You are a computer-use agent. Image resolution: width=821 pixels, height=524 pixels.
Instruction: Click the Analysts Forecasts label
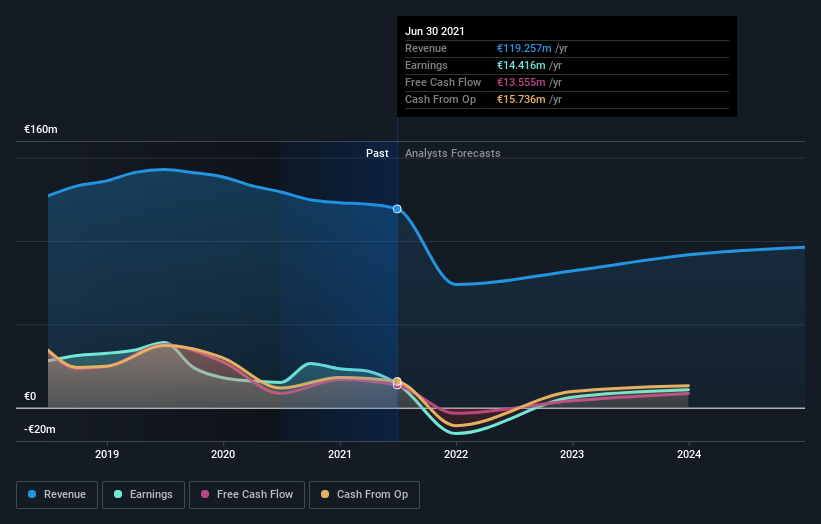pyautogui.click(x=452, y=153)
